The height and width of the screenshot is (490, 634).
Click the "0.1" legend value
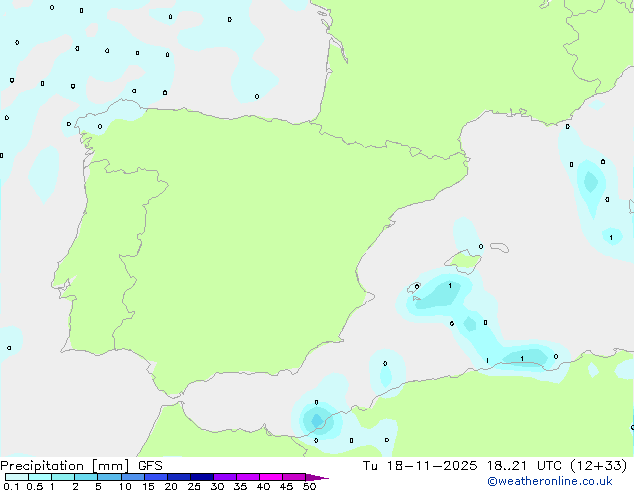click(x=11, y=486)
